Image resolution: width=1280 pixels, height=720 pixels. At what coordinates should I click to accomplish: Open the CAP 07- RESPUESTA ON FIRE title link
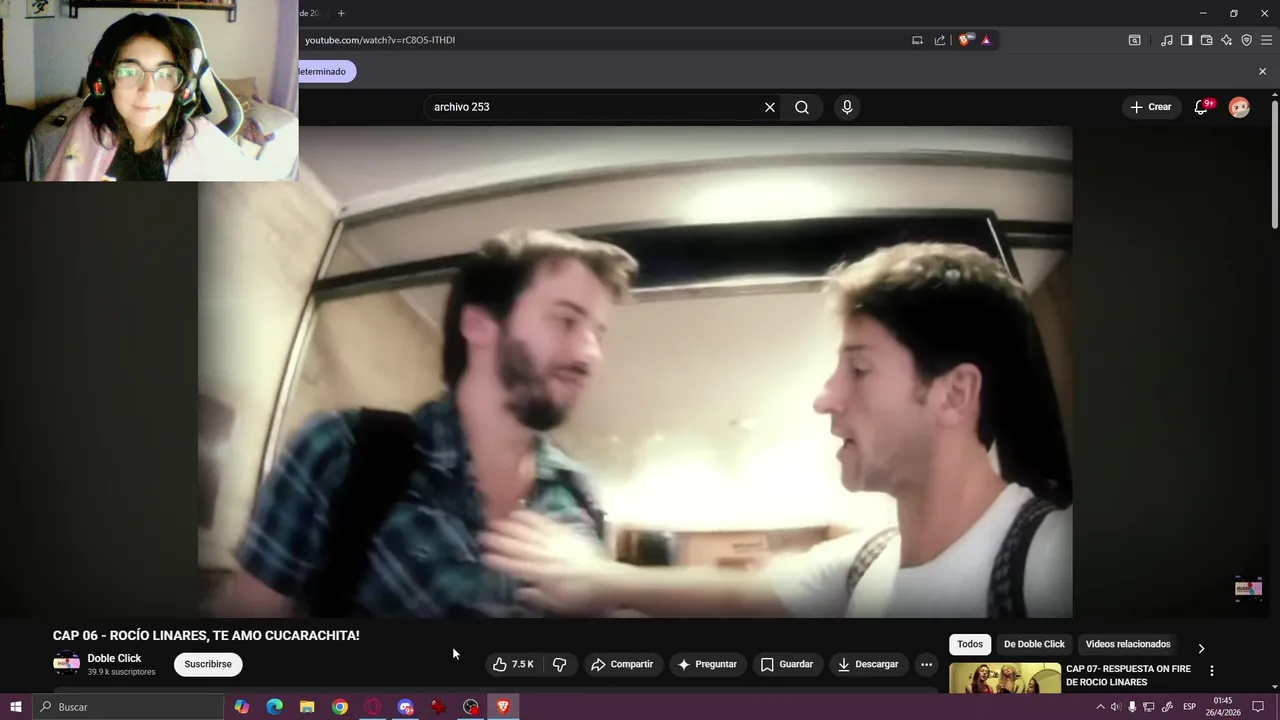coord(1128,675)
